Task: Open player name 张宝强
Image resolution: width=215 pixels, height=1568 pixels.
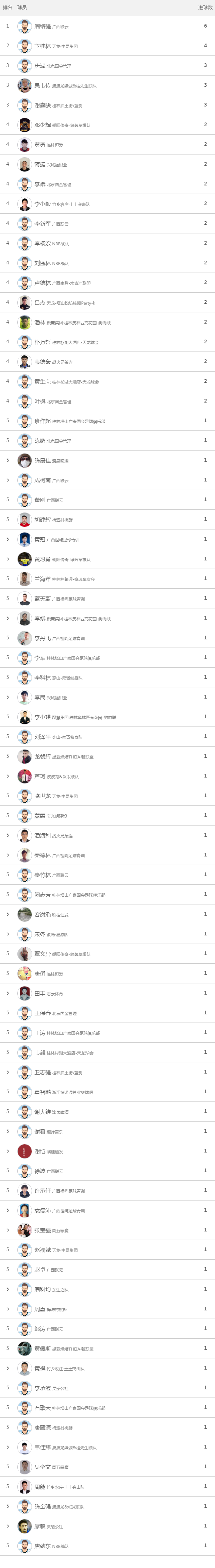Action: (43, 1230)
